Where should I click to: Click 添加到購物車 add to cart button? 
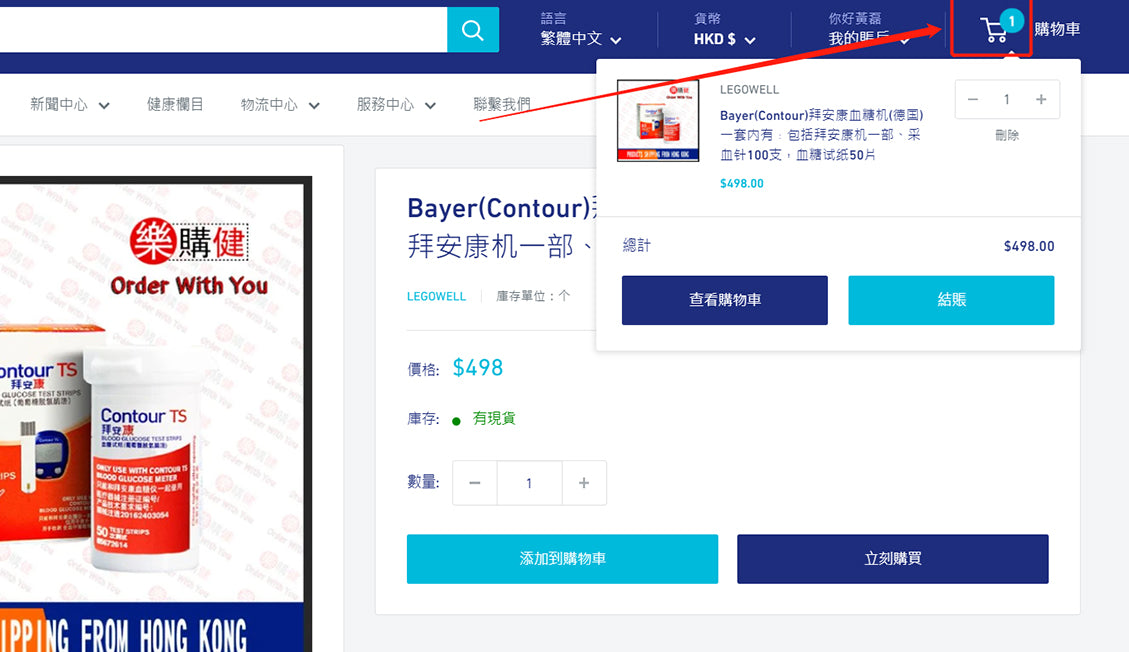[x=562, y=559]
